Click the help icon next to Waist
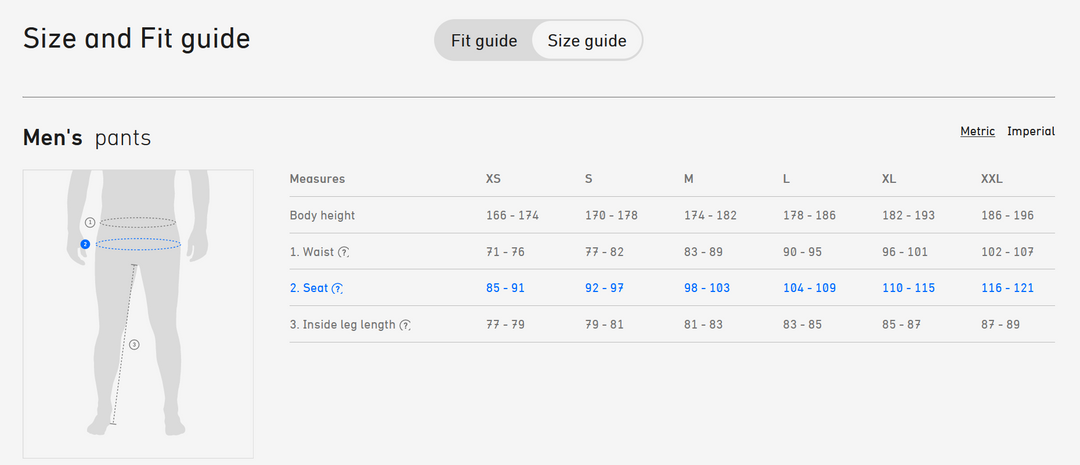 [344, 252]
